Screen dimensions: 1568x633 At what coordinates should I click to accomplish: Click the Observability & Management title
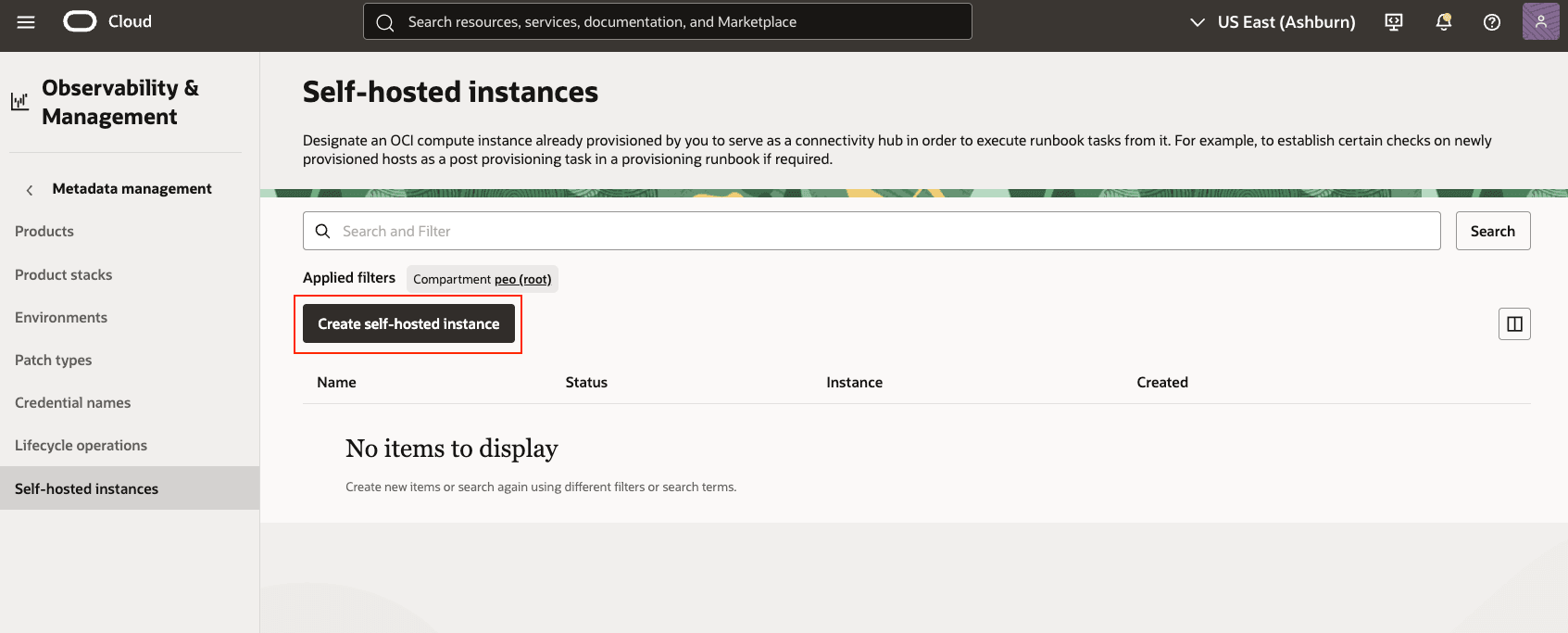click(x=120, y=102)
